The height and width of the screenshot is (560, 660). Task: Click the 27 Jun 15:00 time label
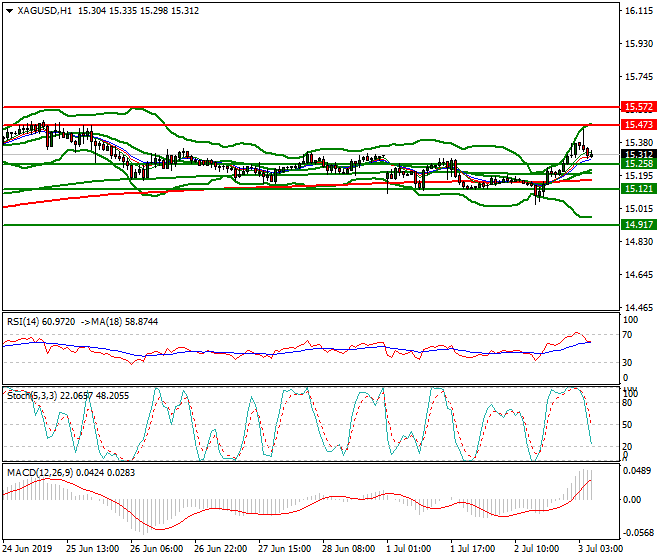pos(285,549)
